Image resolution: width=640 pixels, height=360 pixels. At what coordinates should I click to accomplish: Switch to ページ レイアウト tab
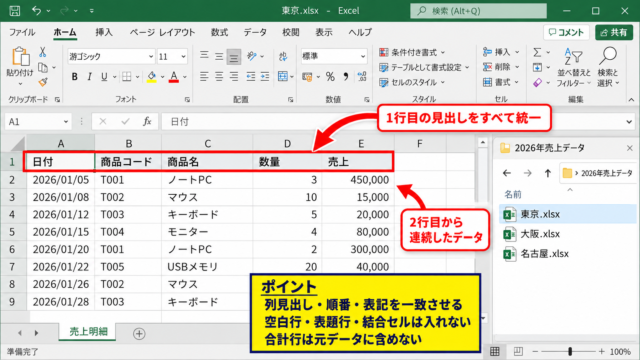(x=162, y=32)
